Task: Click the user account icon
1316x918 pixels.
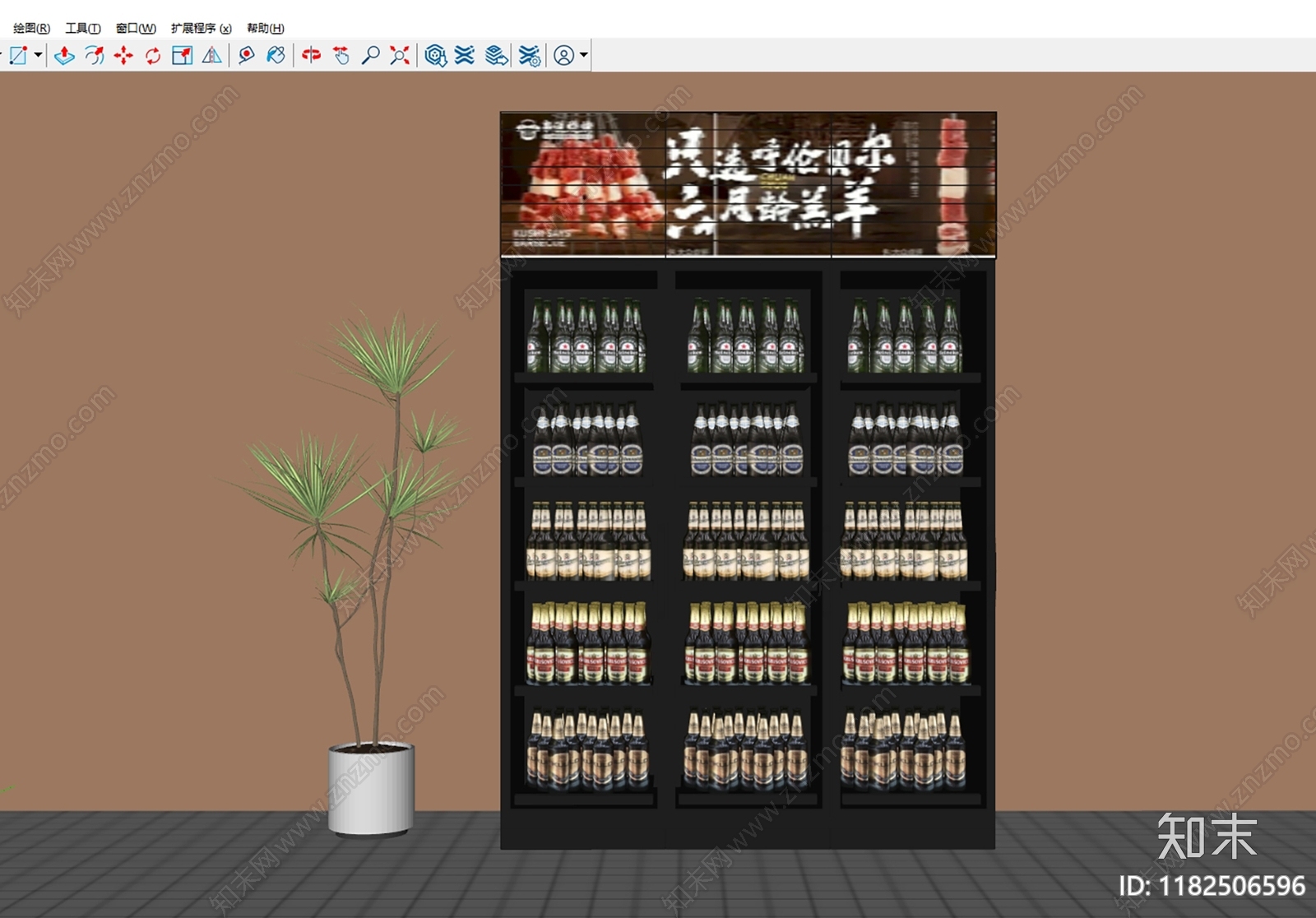Action: tap(563, 55)
